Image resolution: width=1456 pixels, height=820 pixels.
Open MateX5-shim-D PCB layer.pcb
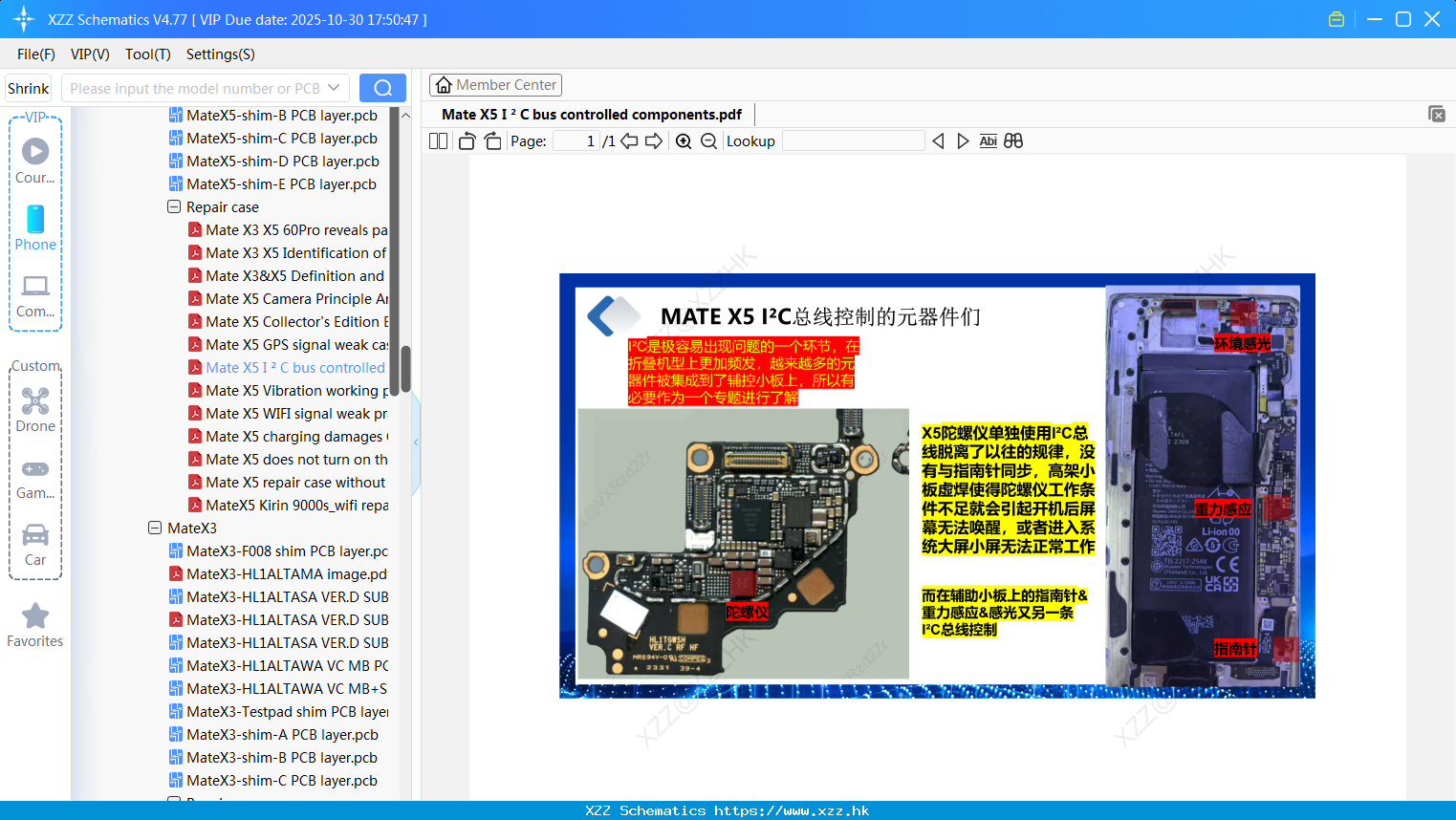coord(273,161)
